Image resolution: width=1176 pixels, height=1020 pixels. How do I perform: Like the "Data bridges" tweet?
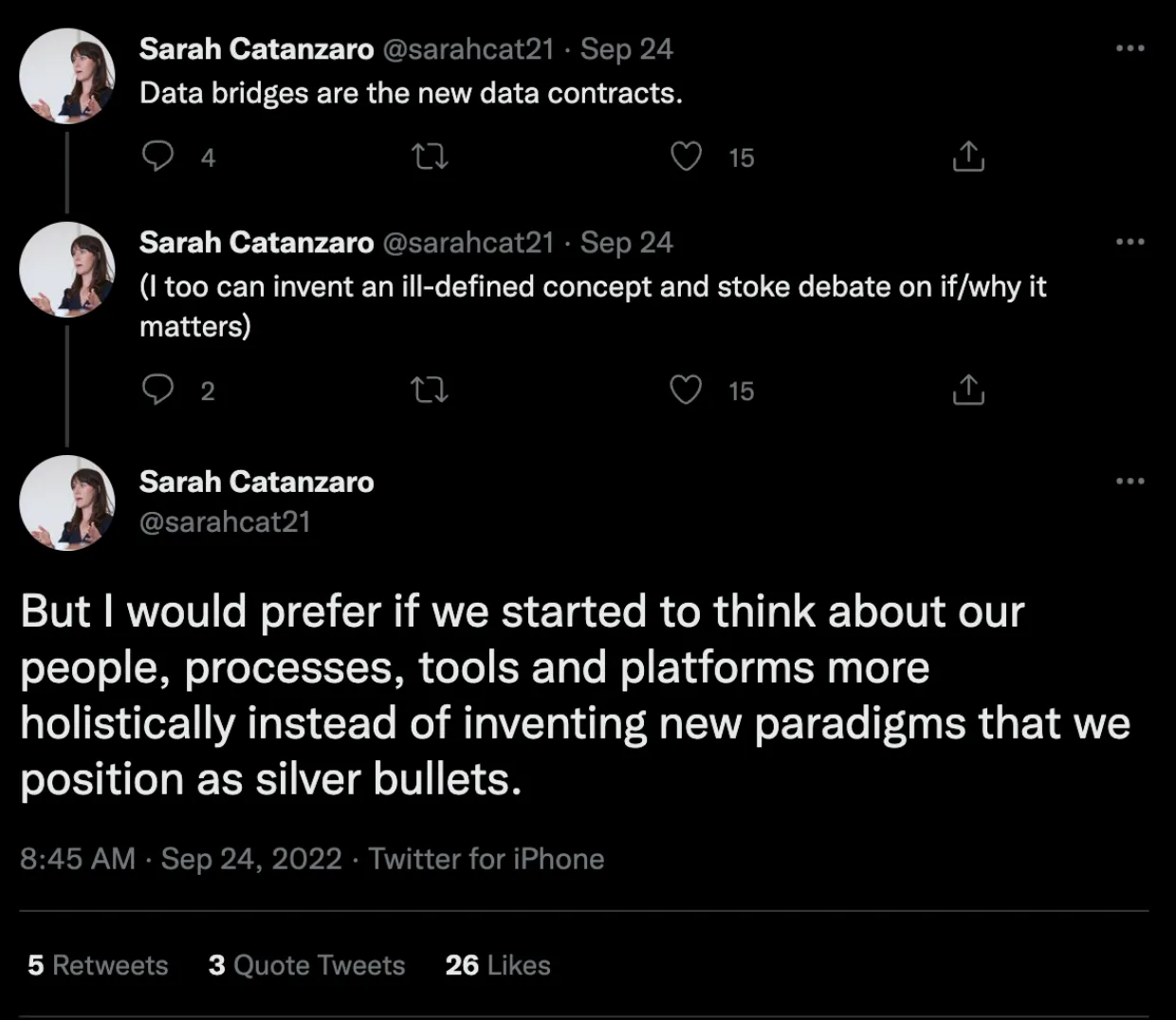tap(686, 156)
